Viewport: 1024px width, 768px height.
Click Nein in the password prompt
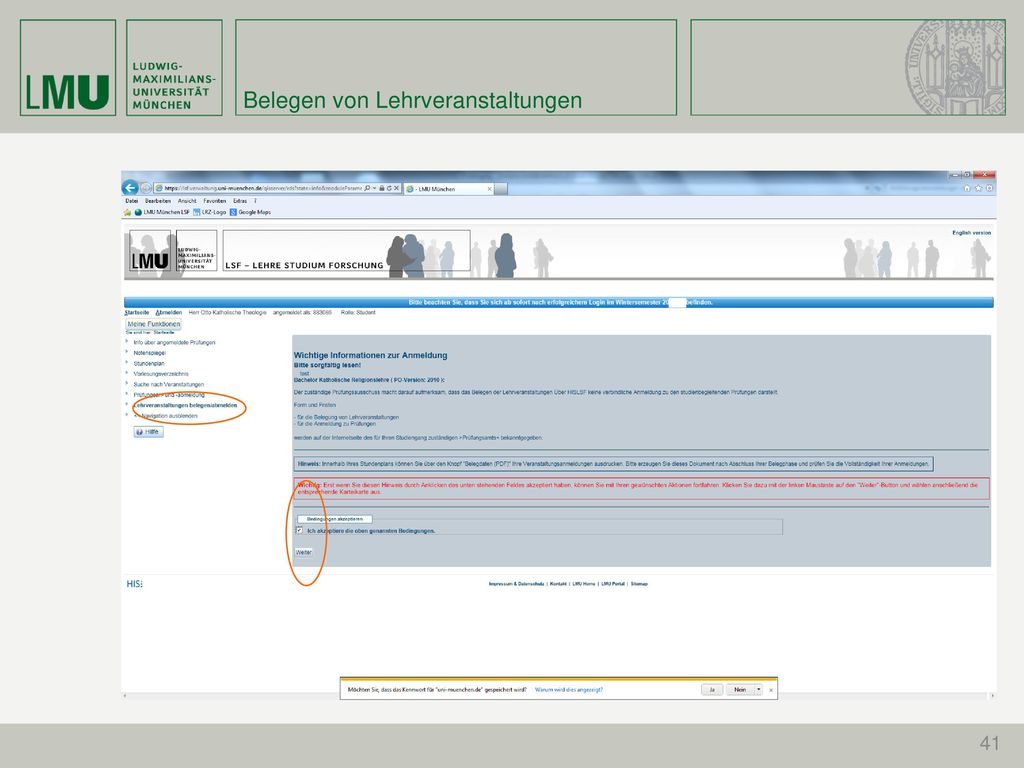click(x=740, y=690)
